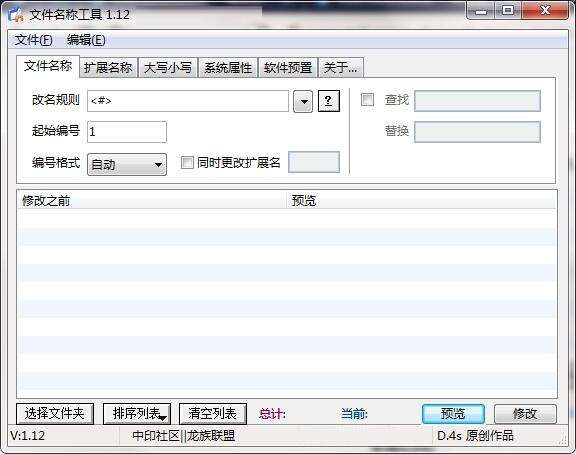Switch to the 大写小写 tab
576x454 pixels.
(168, 68)
